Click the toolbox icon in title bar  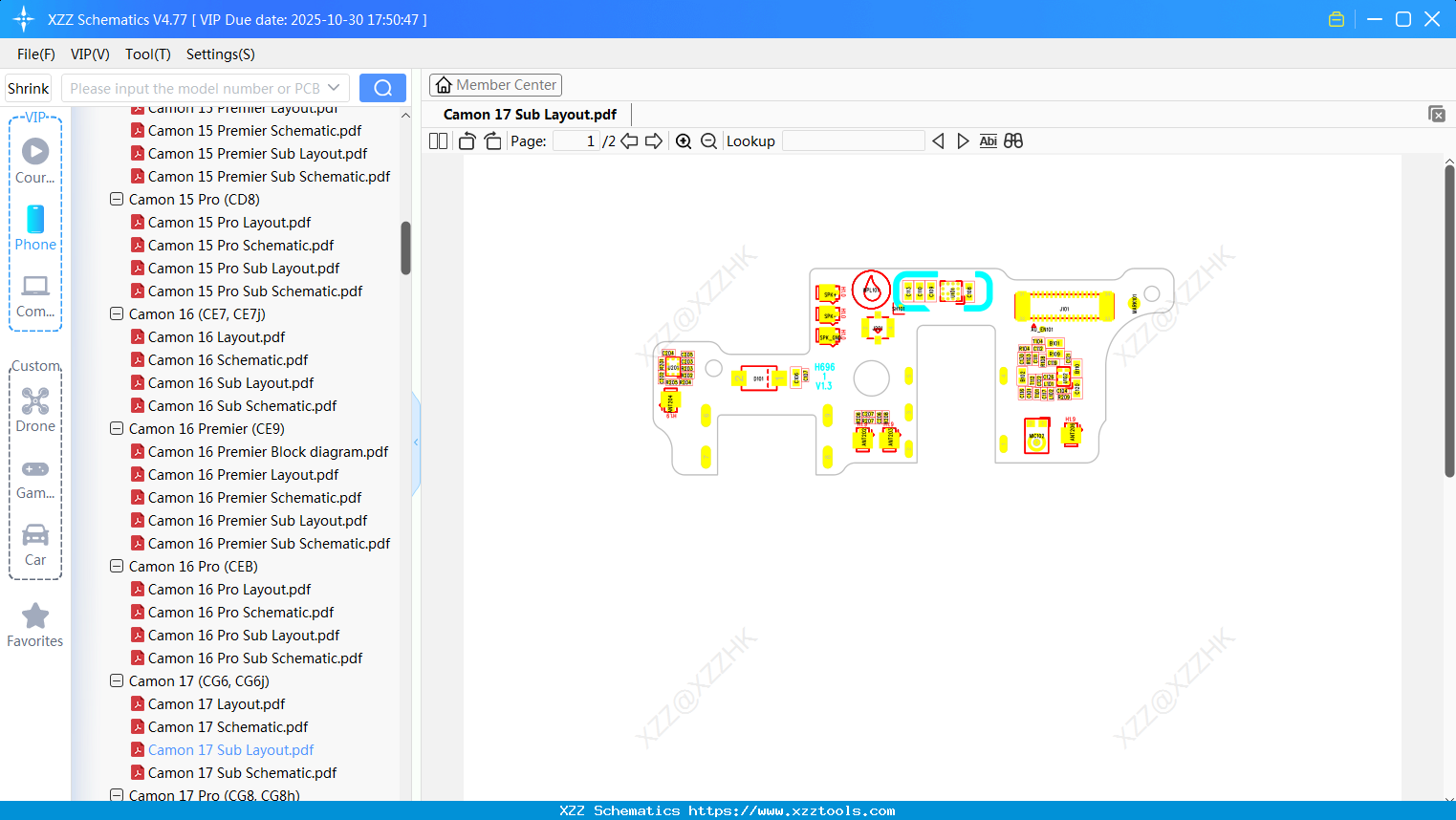tap(1336, 19)
